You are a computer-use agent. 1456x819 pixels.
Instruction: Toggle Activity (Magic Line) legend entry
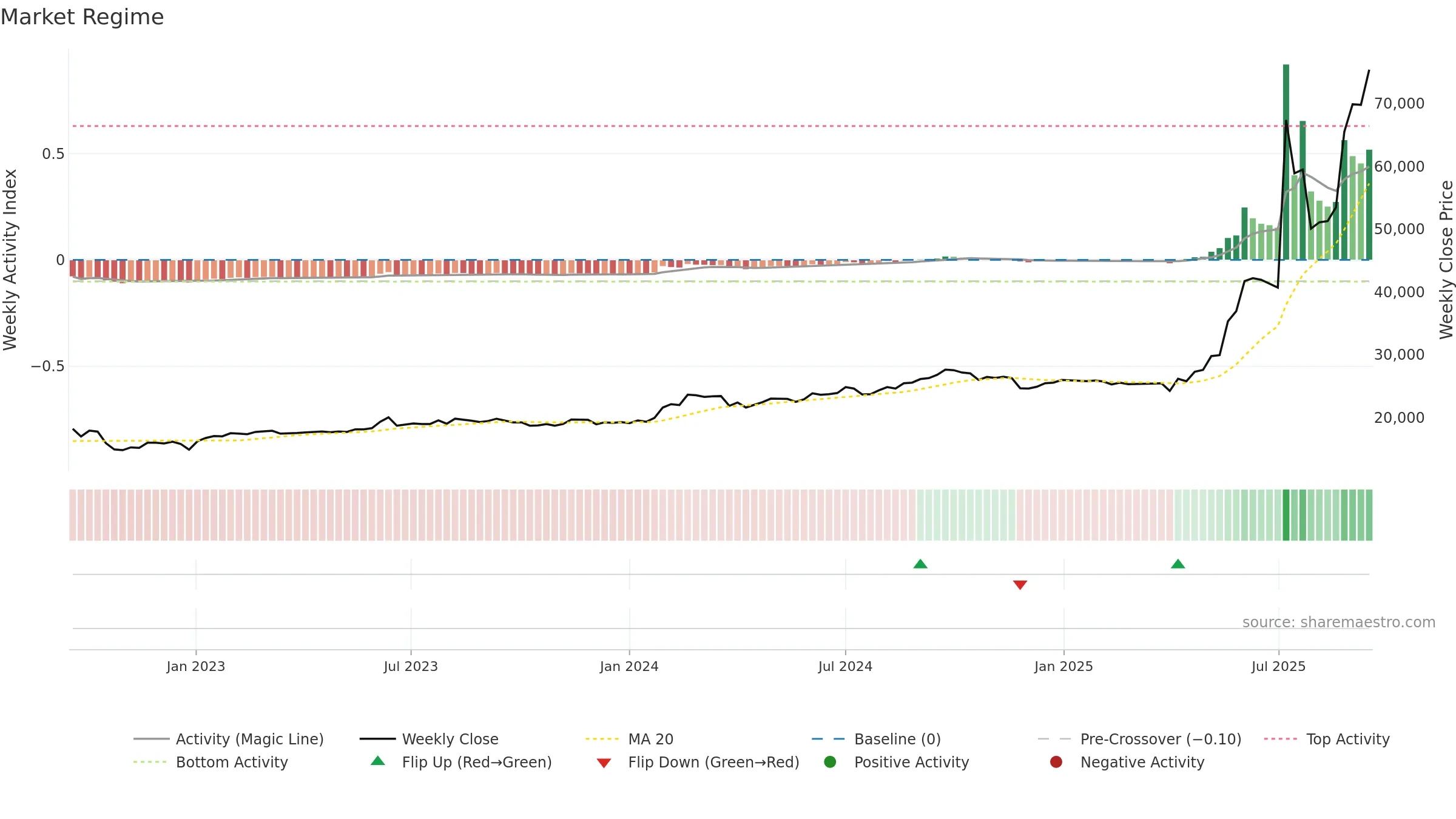click(229, 739)
